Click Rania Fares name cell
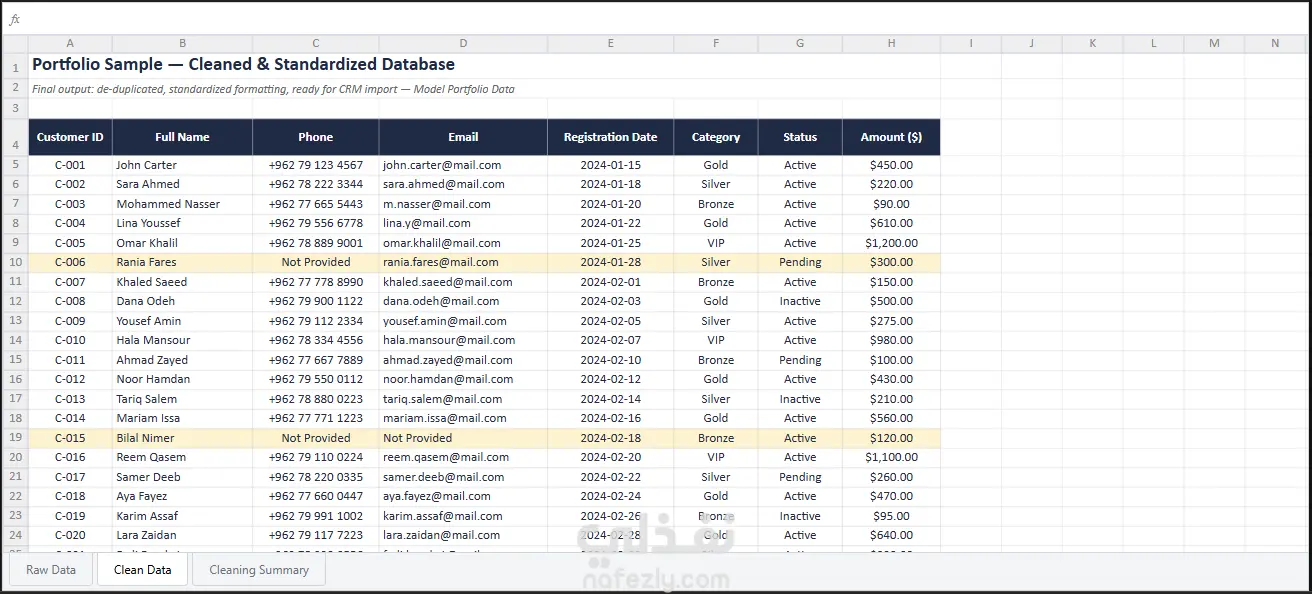 (x=182, y=262)
